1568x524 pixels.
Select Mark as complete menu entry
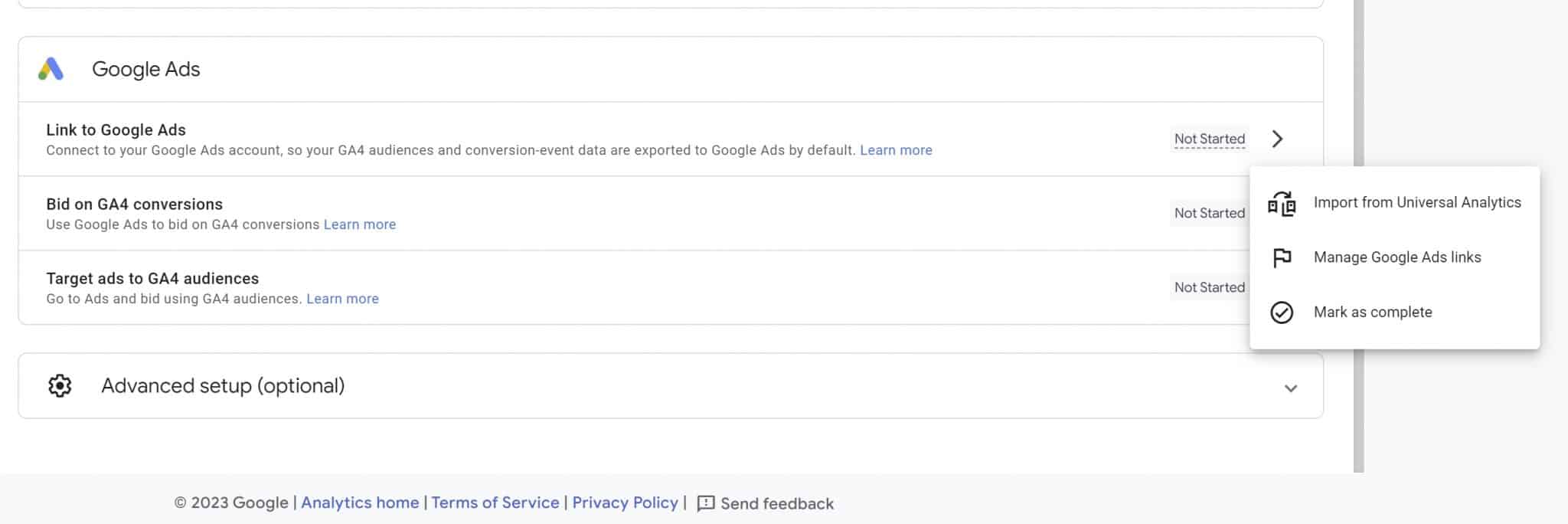[1395, 313]
